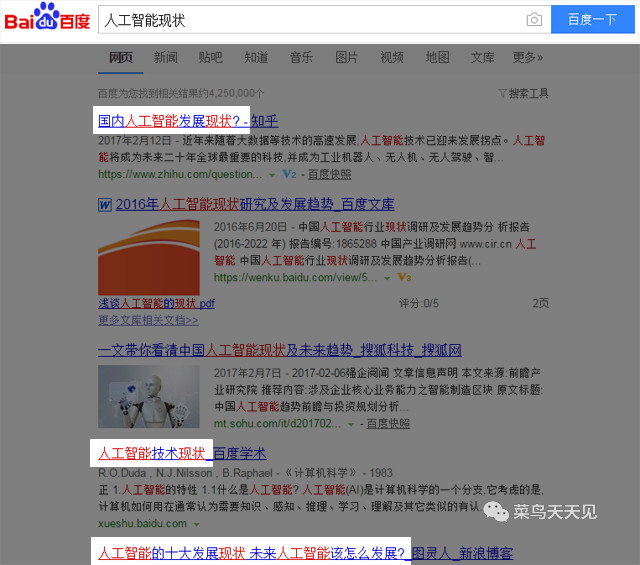Click the search tools filter icon
This screenshot has width=640, height=565.
502,93
